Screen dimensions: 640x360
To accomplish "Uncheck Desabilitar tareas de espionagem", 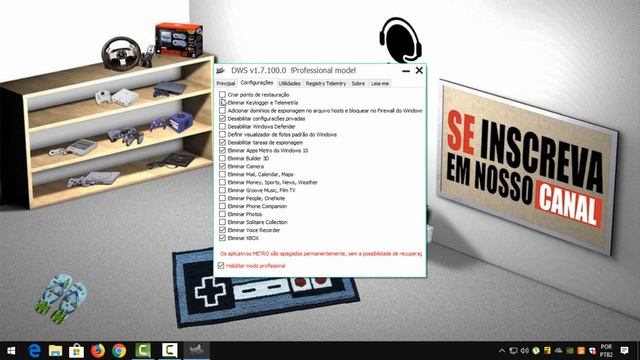I will tap(222, 142).
